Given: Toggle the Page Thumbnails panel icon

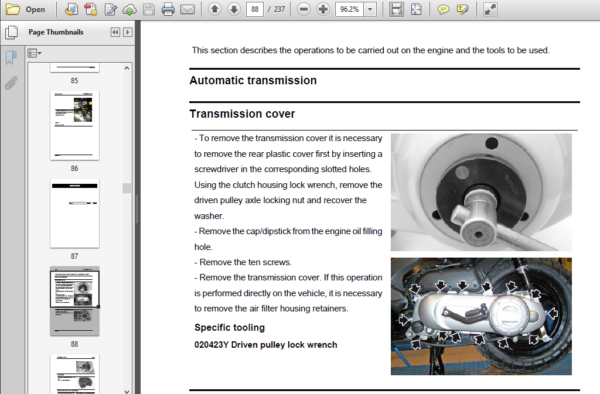Looking at the screenshot, I should click(11, 33).
